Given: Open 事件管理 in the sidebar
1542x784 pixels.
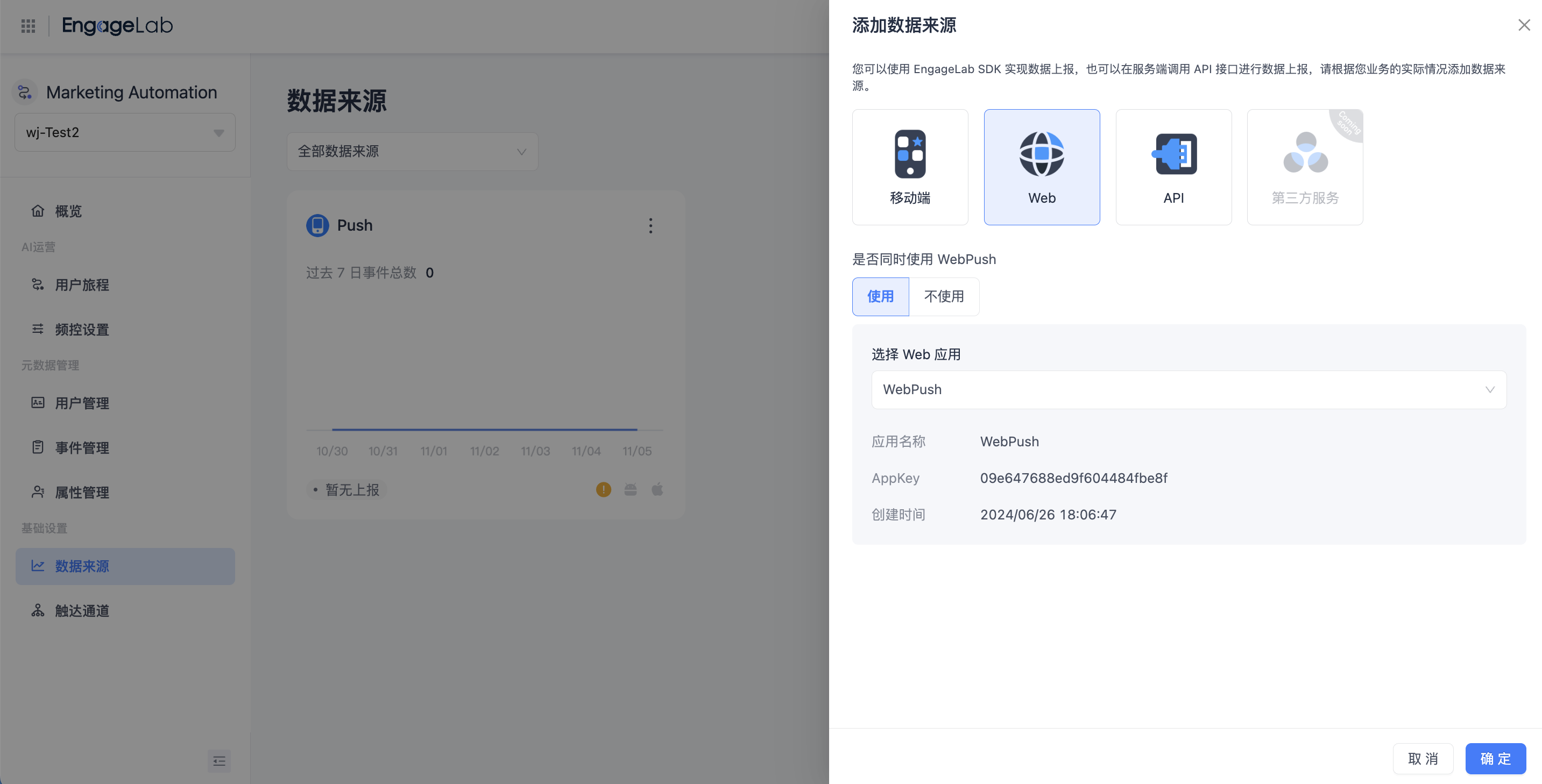Looking at the screenshot, I should pos(125,447).
